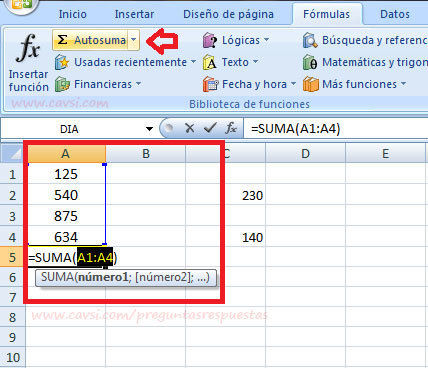This screenshot has width=428, height=368.
Task: Open Matemáticas y trigonométricas functions
Action: click(365, 62)
